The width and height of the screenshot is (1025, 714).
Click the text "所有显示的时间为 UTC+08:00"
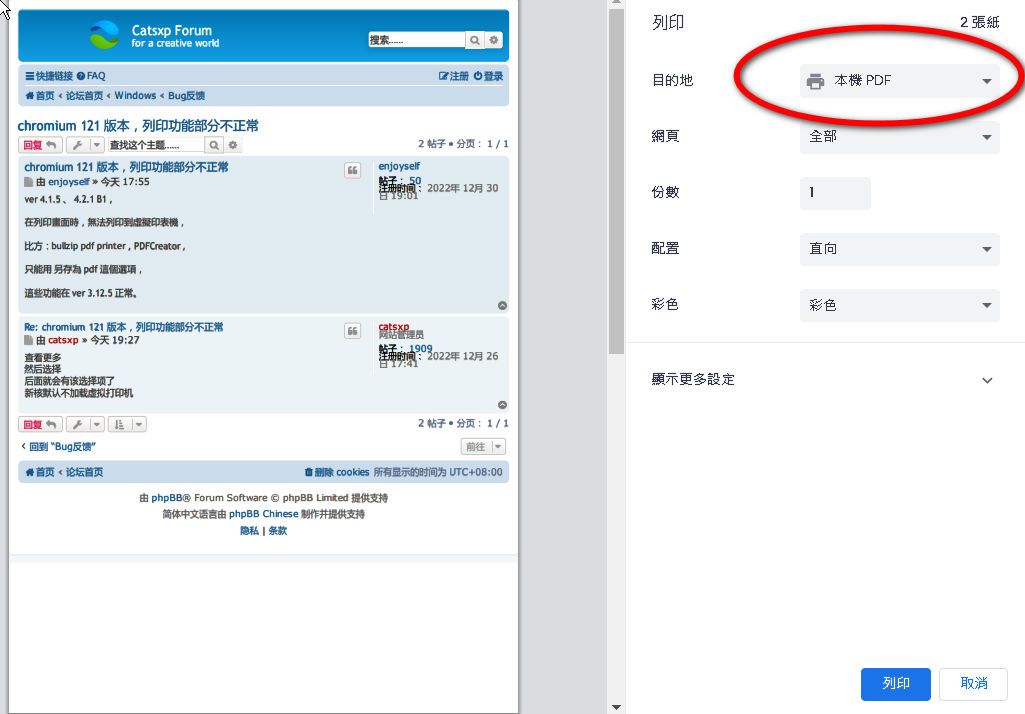(x=438, y=472)
